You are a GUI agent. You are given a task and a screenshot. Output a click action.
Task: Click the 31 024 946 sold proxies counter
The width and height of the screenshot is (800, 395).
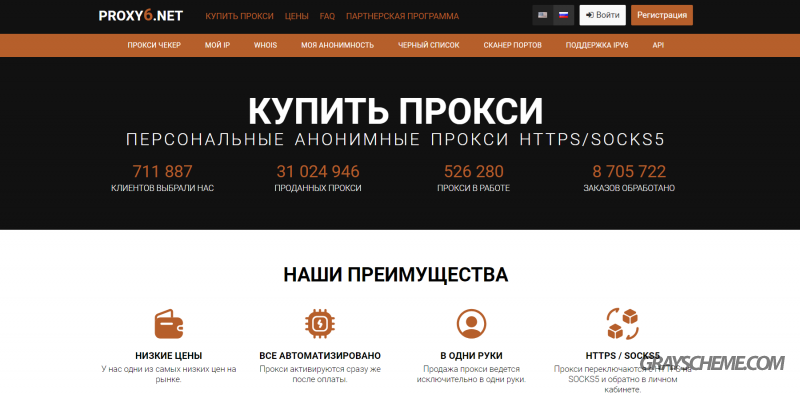pos(318,171)
